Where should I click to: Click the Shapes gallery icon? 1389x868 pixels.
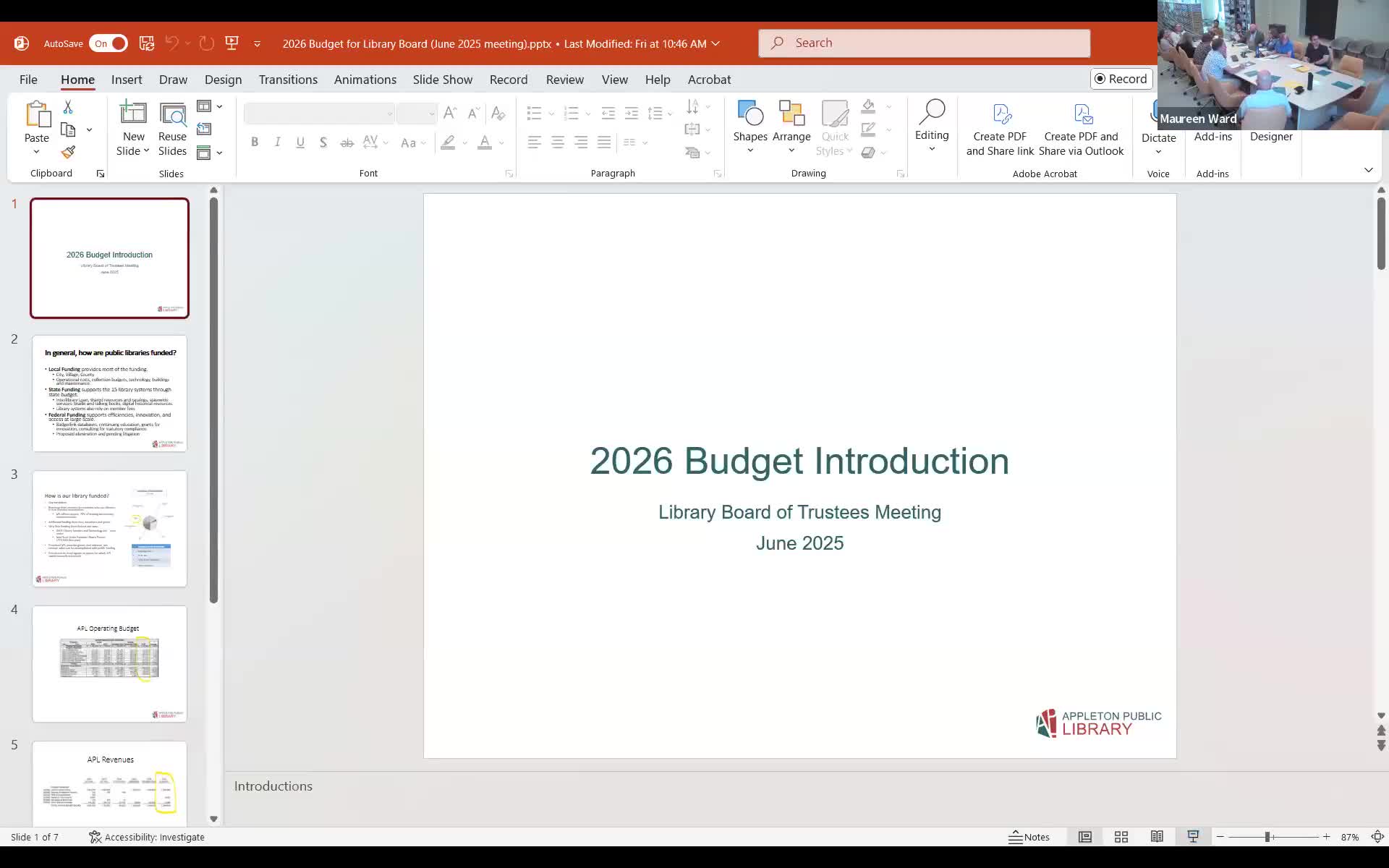(x=750, y=114)
